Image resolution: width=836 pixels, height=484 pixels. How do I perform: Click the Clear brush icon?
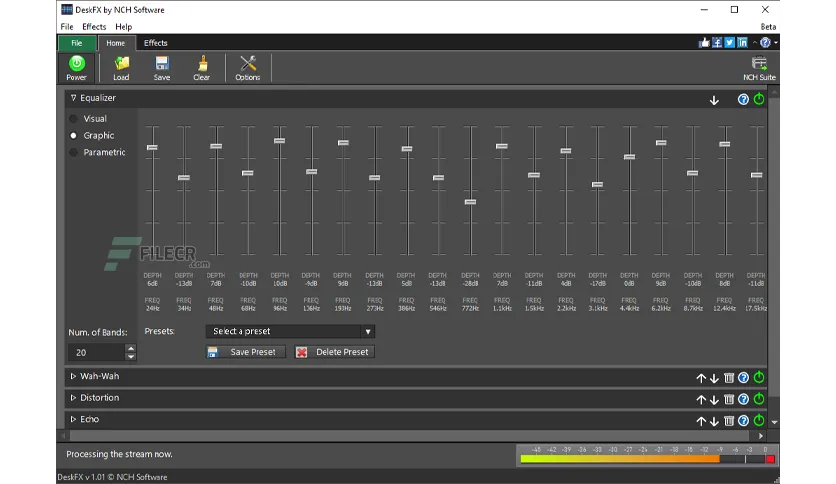coord(201,65)
